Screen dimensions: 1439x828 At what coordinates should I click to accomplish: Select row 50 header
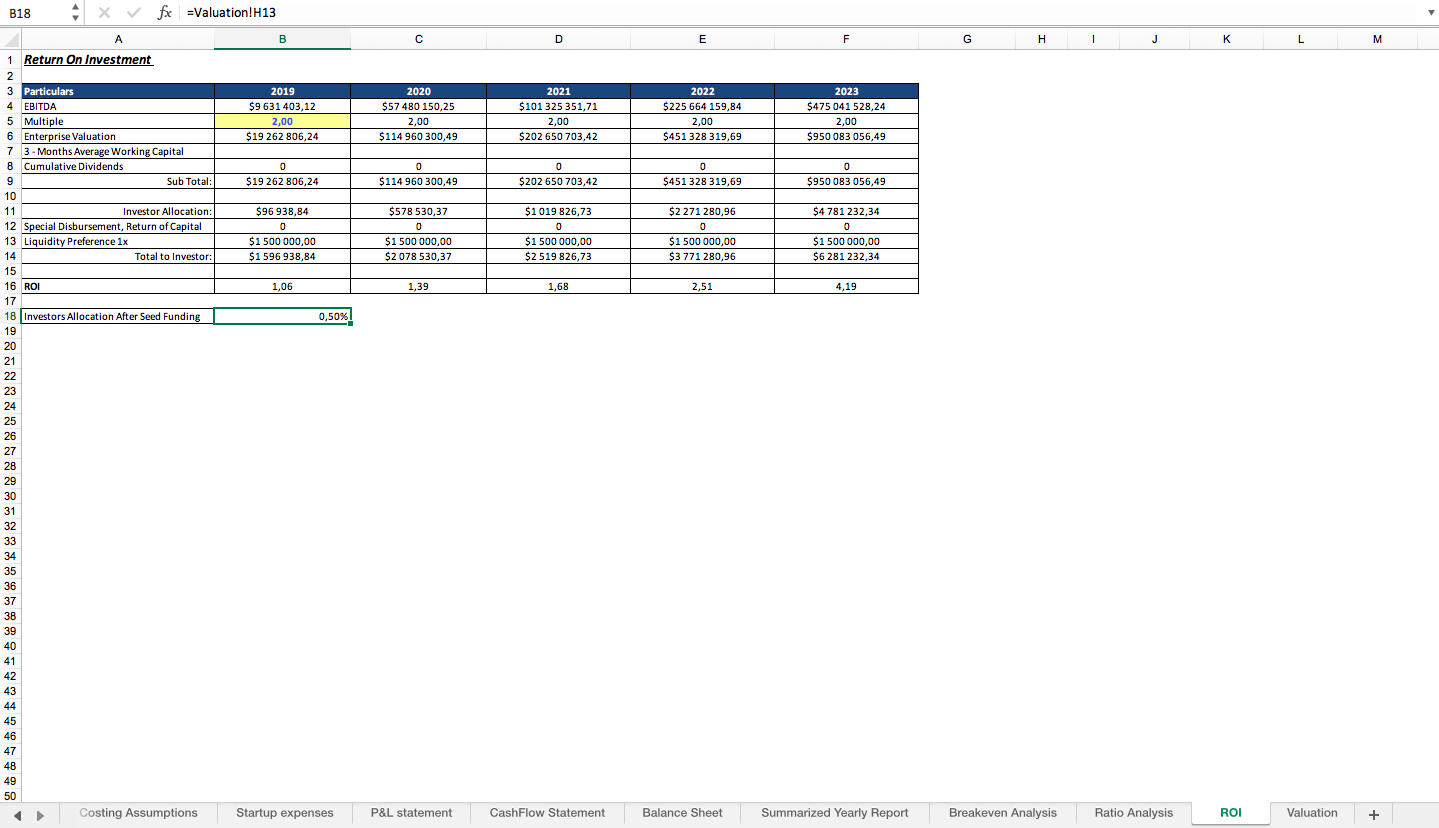click(10, 796)
